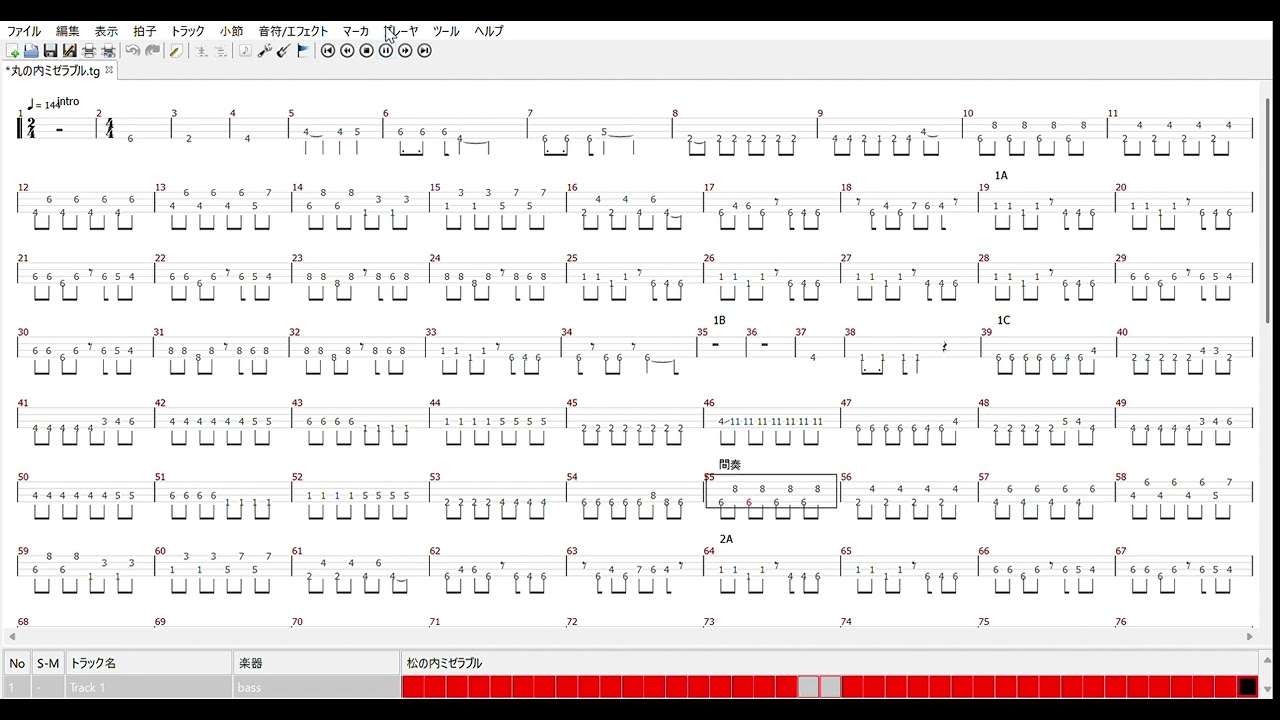The image size is (1280, 720).
Task: Stop playback with the stop button
Action: (x=367, y=51)
